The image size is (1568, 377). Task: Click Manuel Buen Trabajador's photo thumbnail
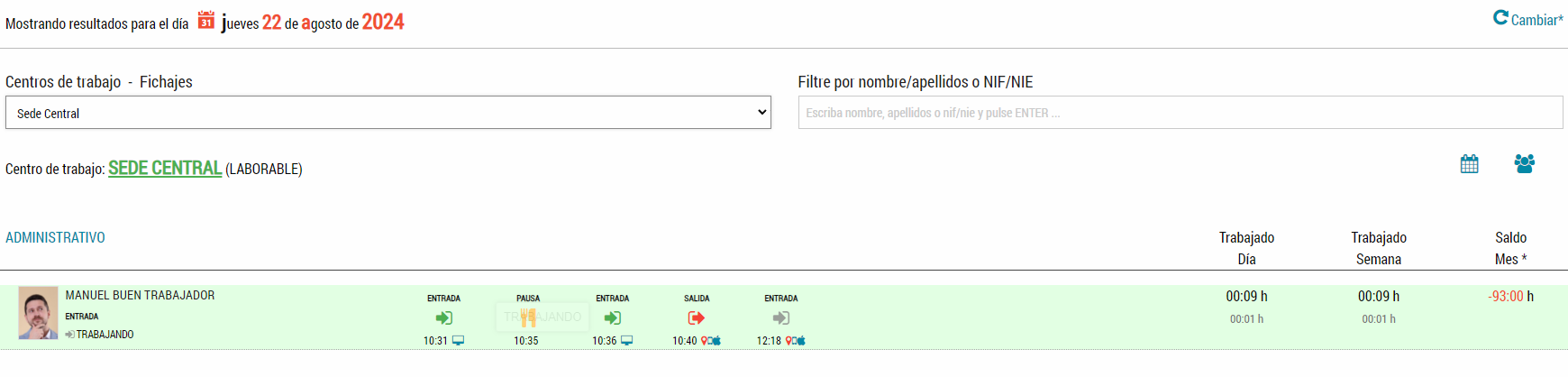point(39,313)
